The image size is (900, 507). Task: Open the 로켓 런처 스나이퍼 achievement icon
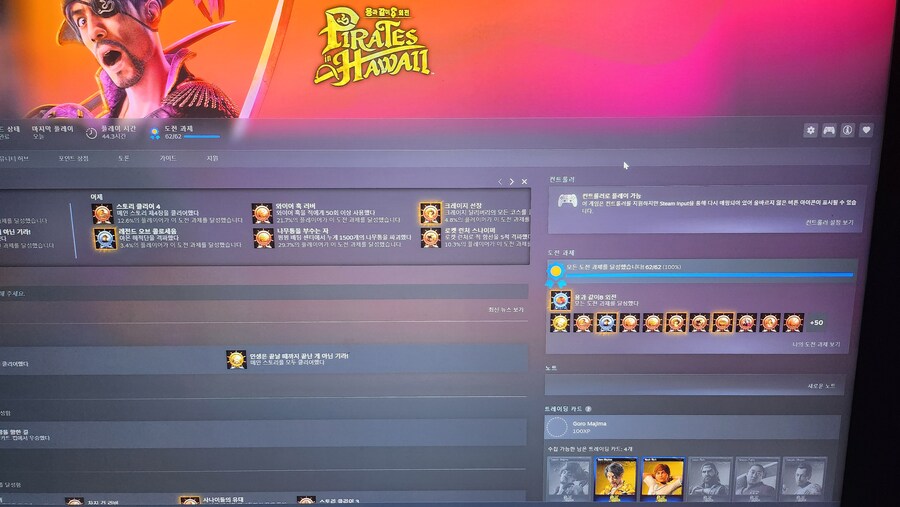coord(430,238)
